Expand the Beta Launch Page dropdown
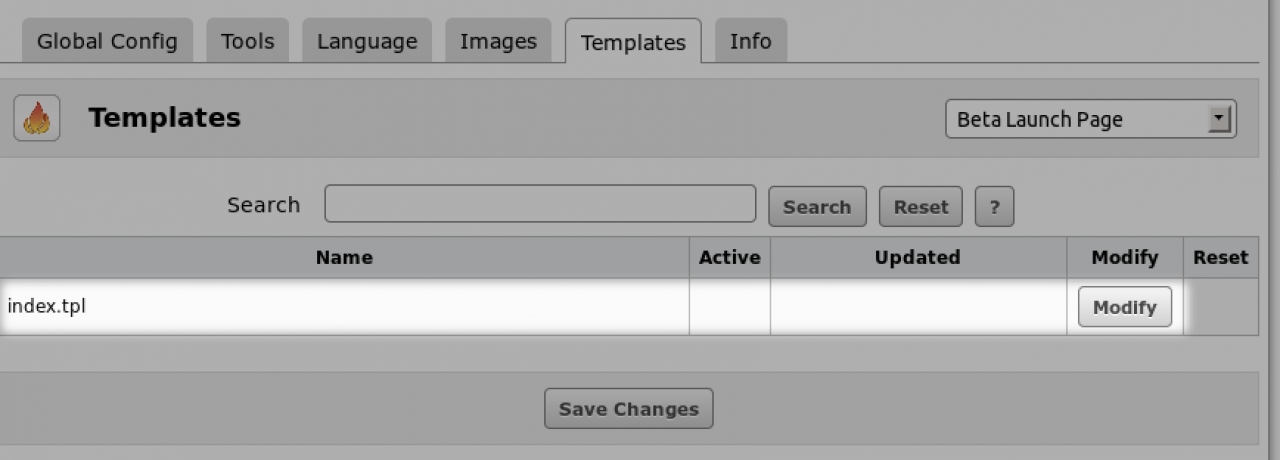 [x=1091, y=119]
